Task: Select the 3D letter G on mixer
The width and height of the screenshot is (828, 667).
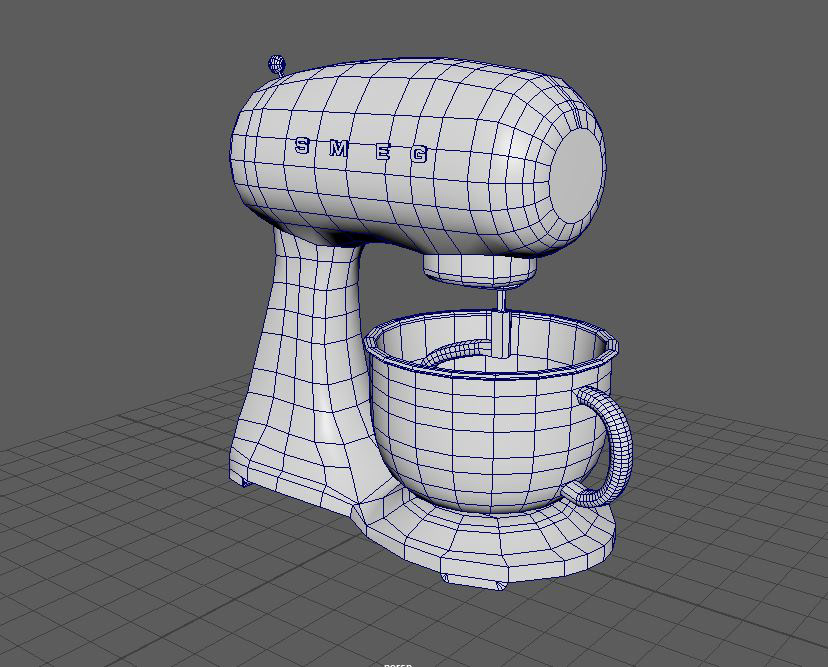Action: [x=419, y=154]
